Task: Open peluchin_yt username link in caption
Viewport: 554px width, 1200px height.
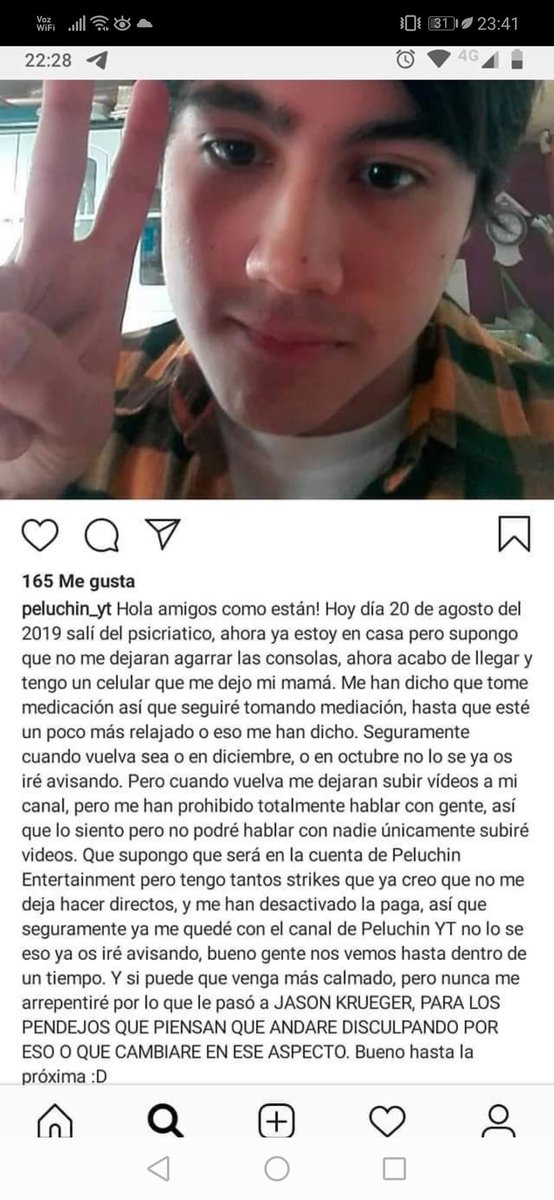Action: (x=67, y=609)
